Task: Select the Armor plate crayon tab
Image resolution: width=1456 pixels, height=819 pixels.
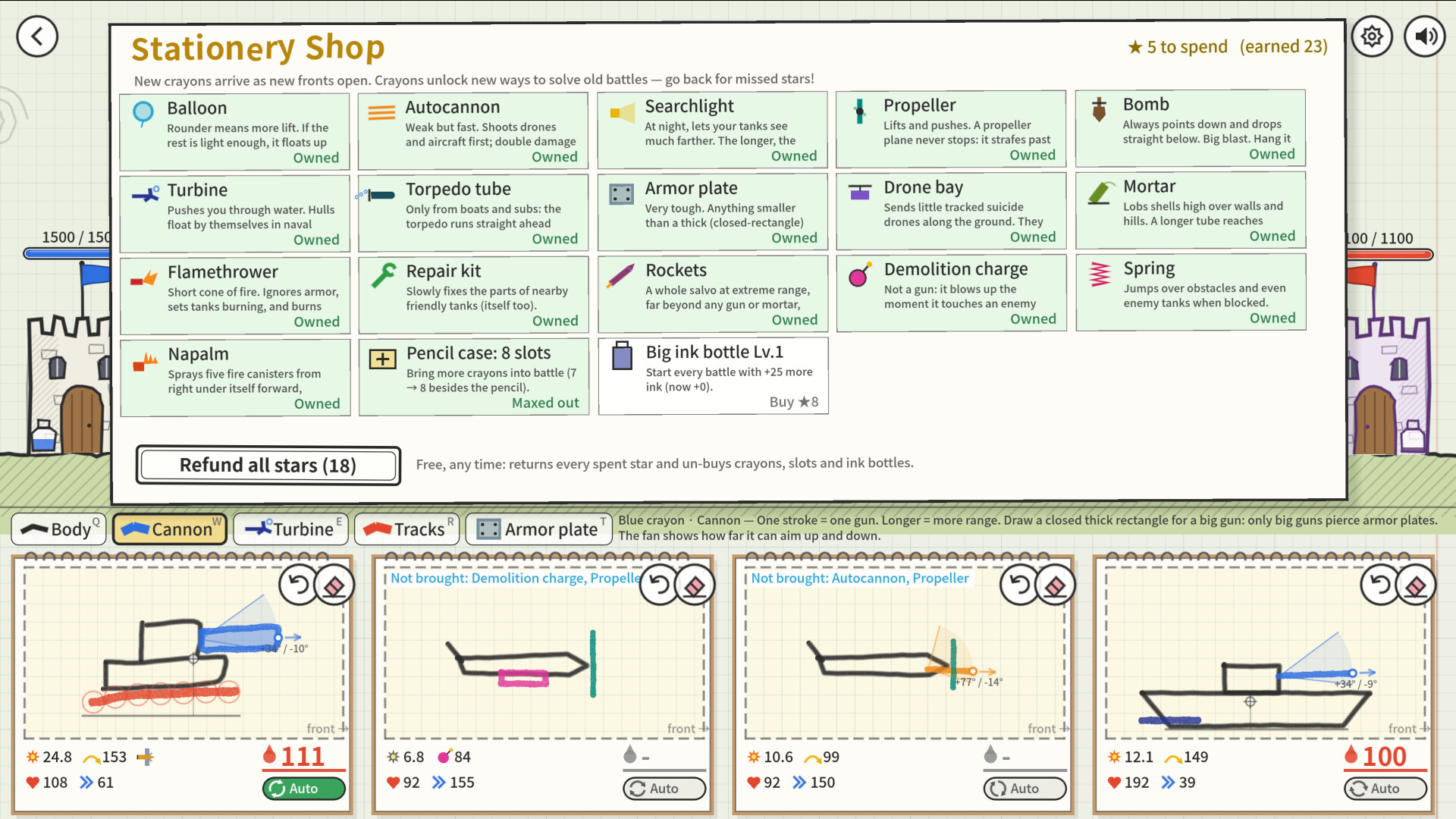Action: (x=538, y=529)
